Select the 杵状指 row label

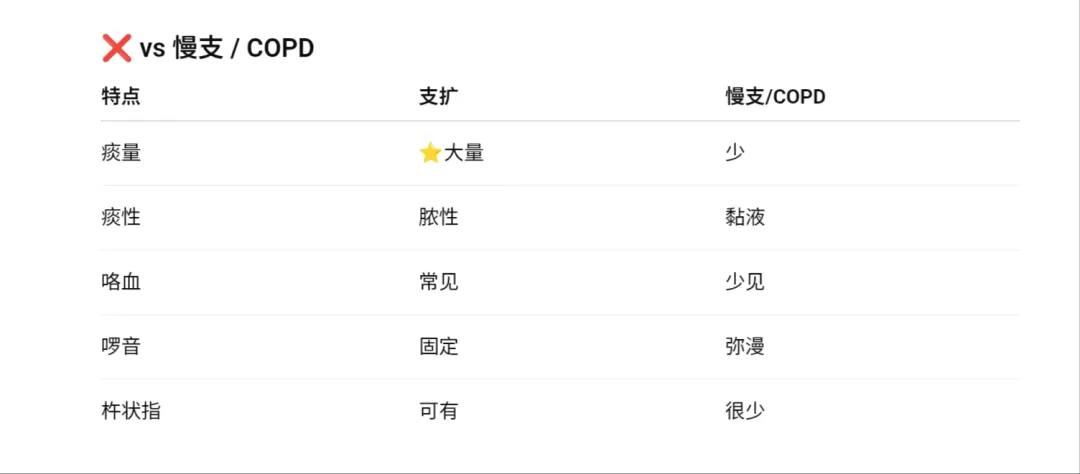pos(131,411)
